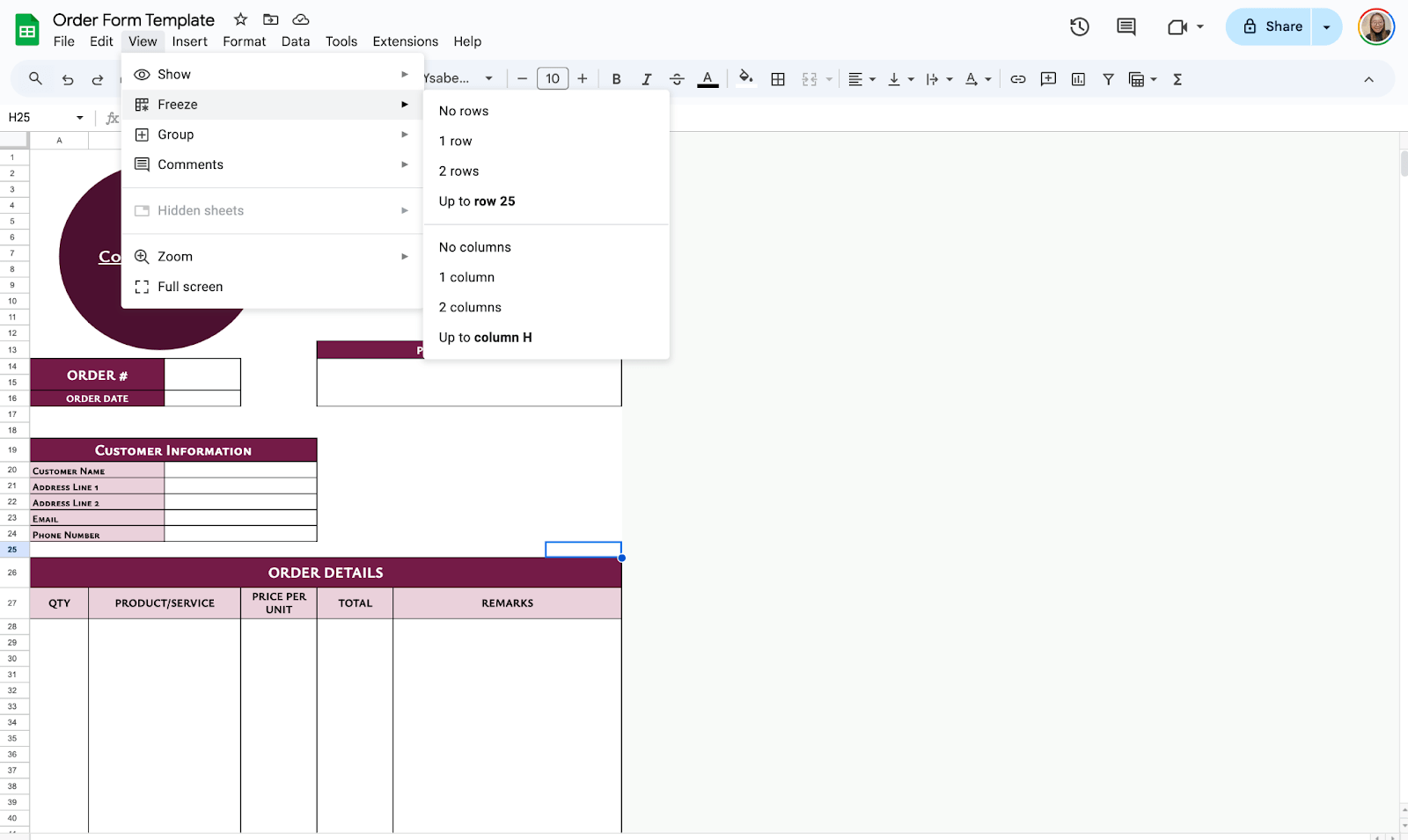Click the Share button

coord(1272,26)
